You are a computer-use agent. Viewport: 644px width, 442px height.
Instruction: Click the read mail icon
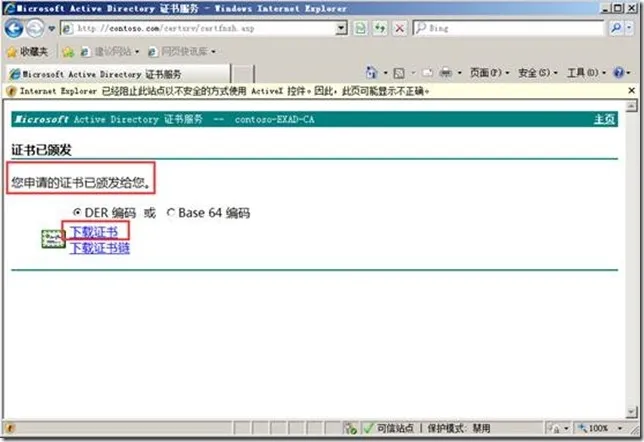(427, 73)
